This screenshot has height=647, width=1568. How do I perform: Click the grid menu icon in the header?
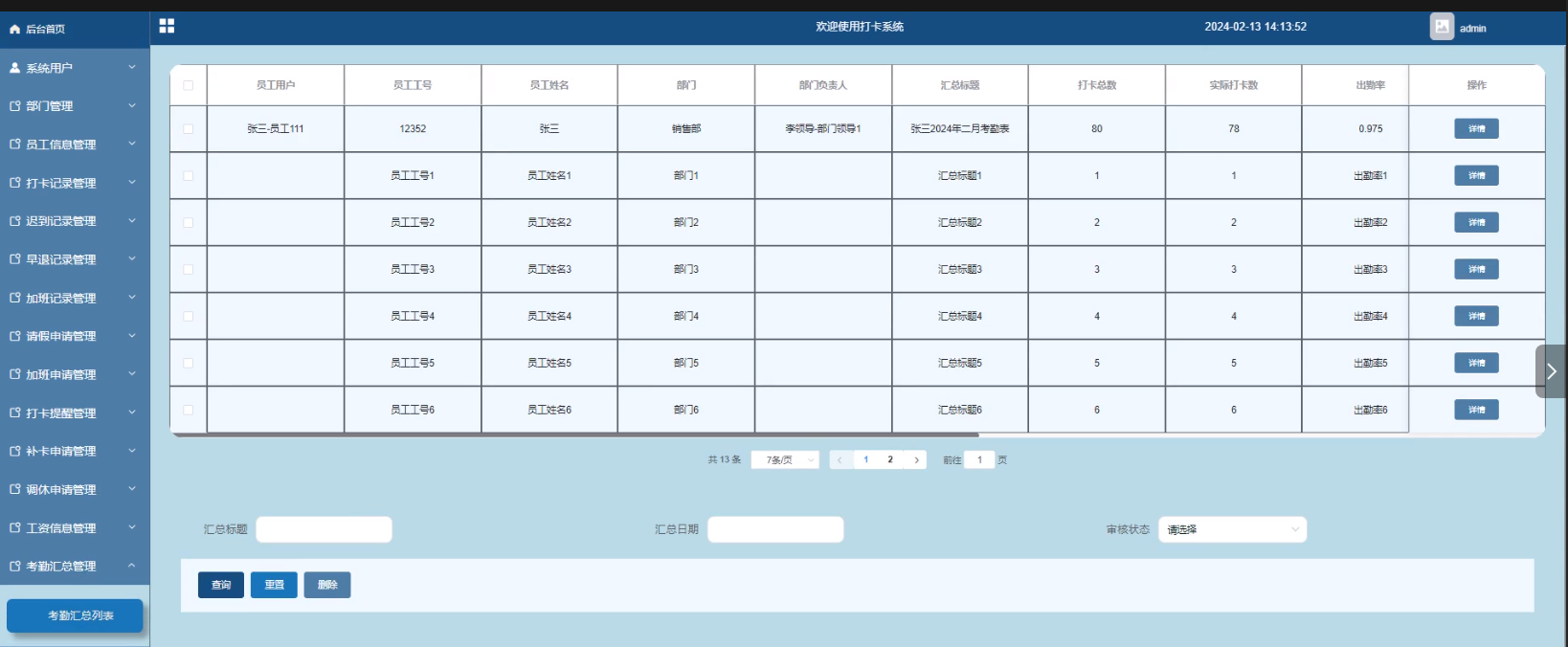click(167, 26)
